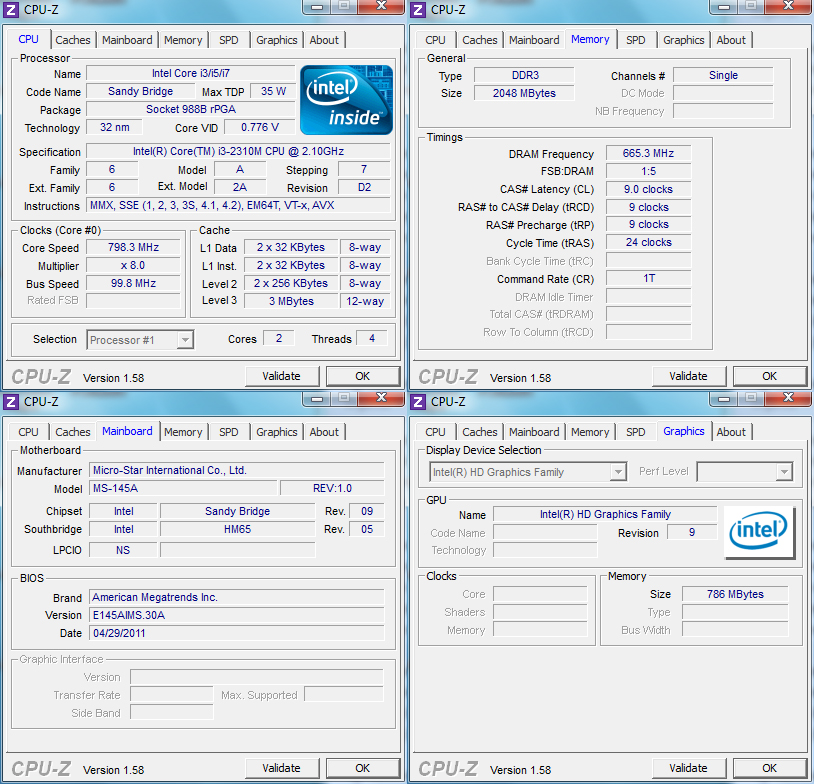Close the CPU window with its X button
This screenshot has width=814, height=784.
pos(381,6)
